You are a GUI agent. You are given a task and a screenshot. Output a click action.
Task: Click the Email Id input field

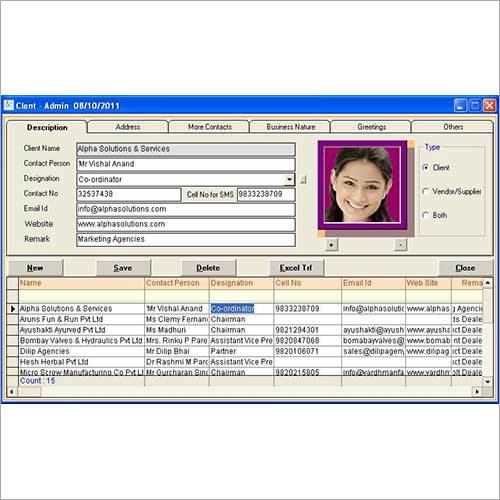[186, 209]
